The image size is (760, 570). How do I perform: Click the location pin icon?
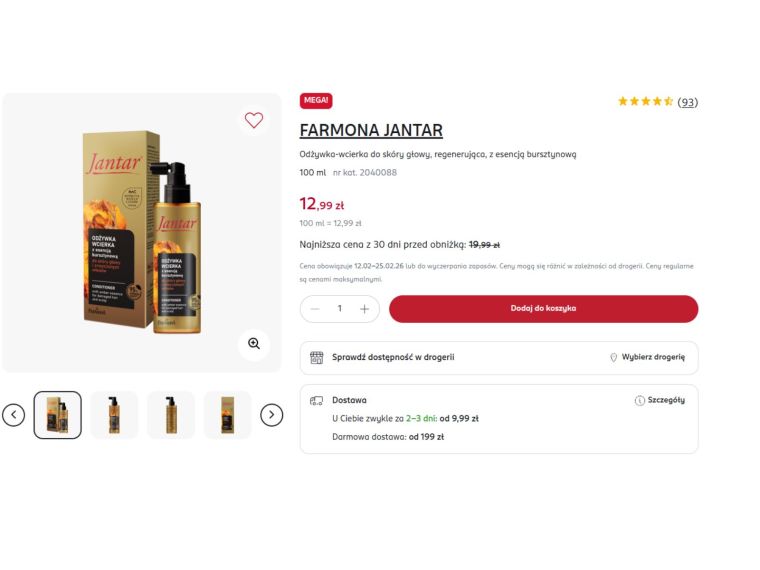coord(613,357)
